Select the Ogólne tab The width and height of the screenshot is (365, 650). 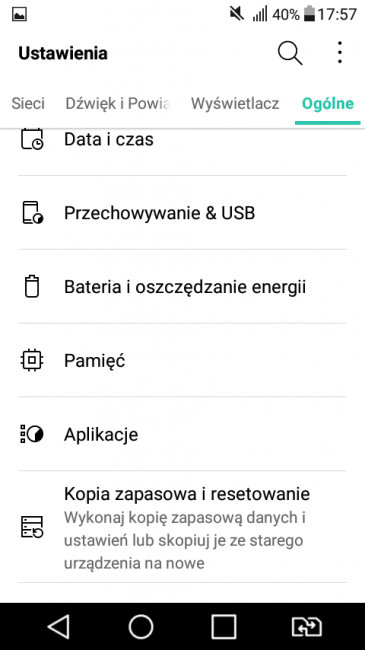click(x=328, y=103)
